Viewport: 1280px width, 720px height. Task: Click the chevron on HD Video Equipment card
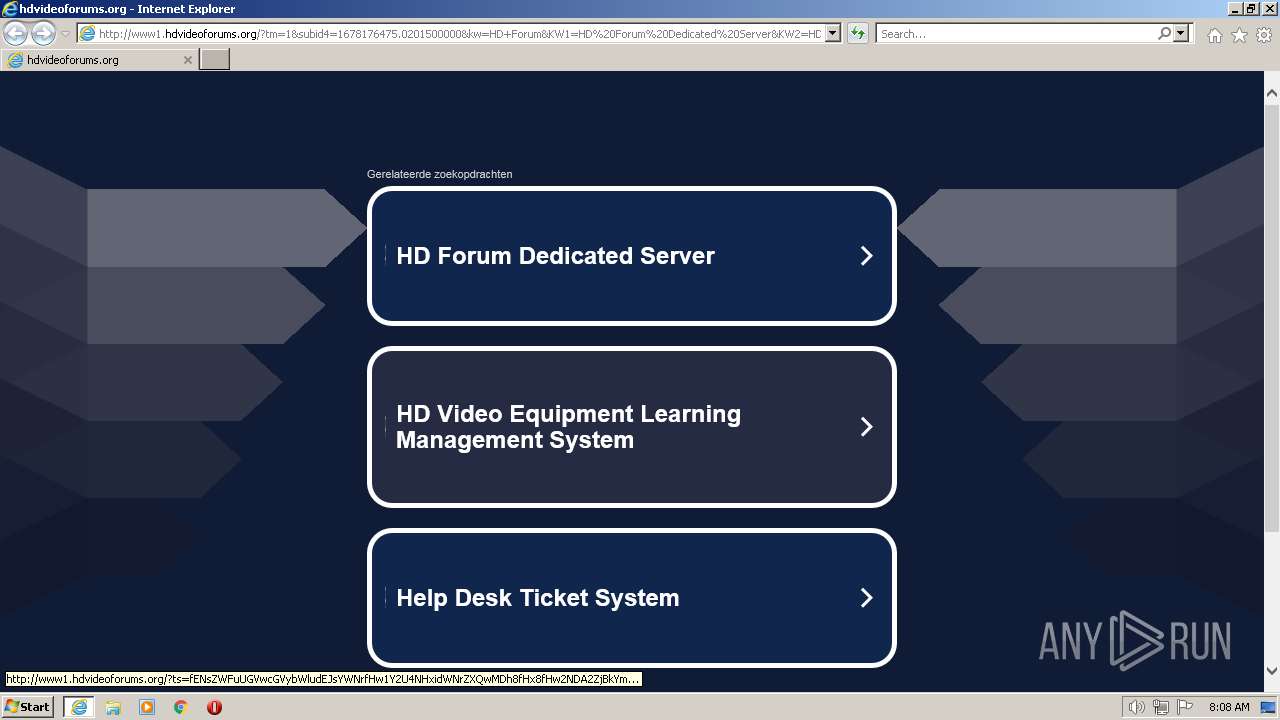coord(866,427)
